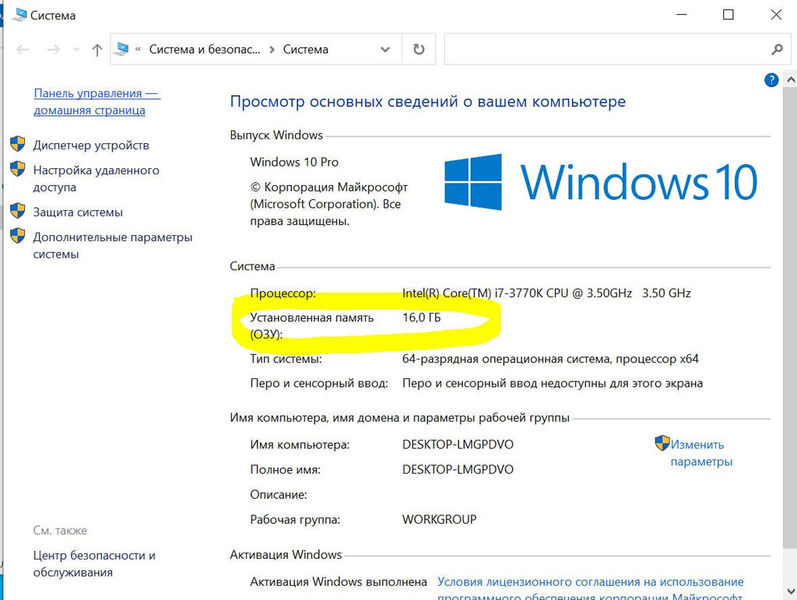Click shield icon beside 'Диспетчер устройств'
Screen dimensions: 797x600
[18, 144]
